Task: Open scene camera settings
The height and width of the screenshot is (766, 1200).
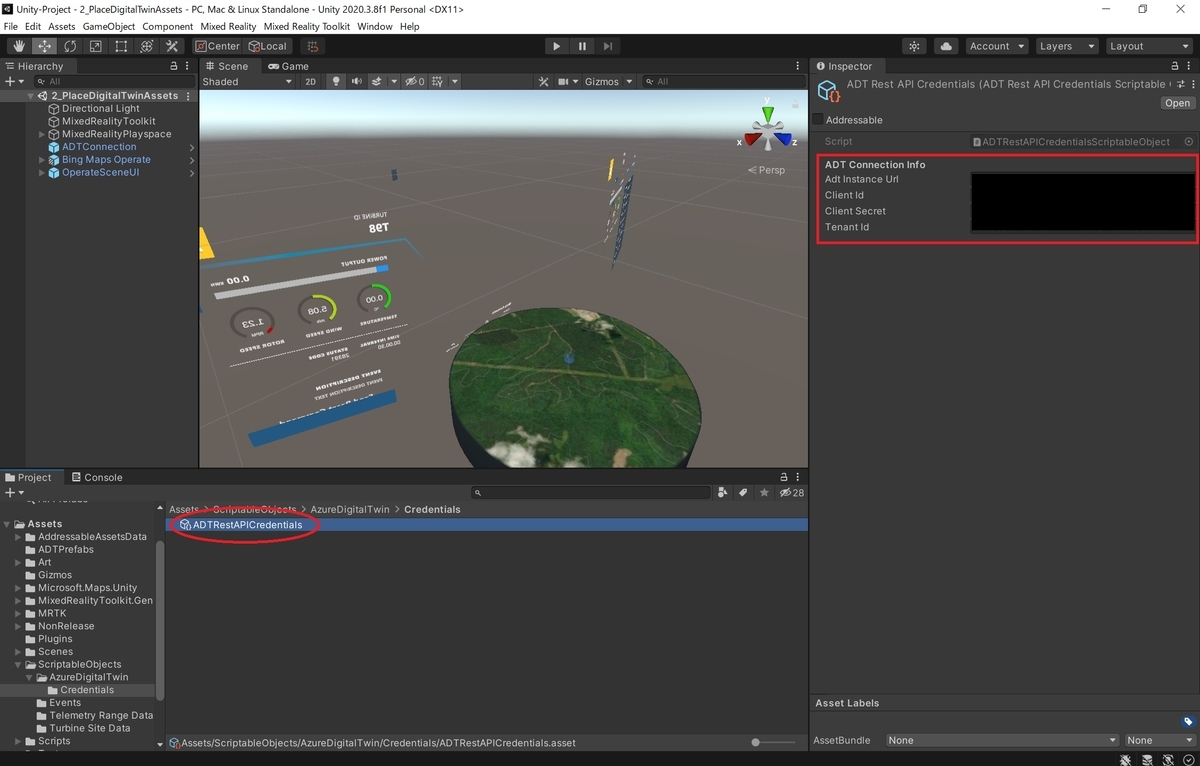Action: pyautogui.click(x=563, y=81)
